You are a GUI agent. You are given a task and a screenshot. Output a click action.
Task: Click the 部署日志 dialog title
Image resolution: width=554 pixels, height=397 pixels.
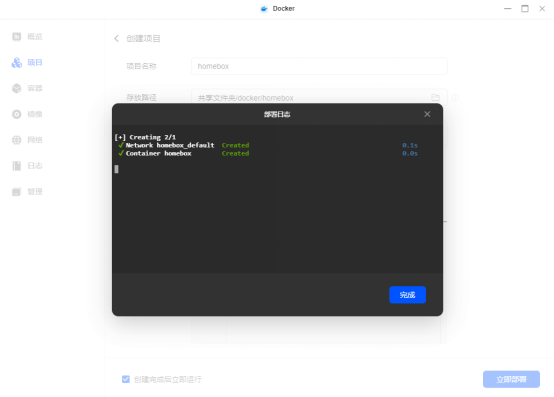(x=277, y=114)
